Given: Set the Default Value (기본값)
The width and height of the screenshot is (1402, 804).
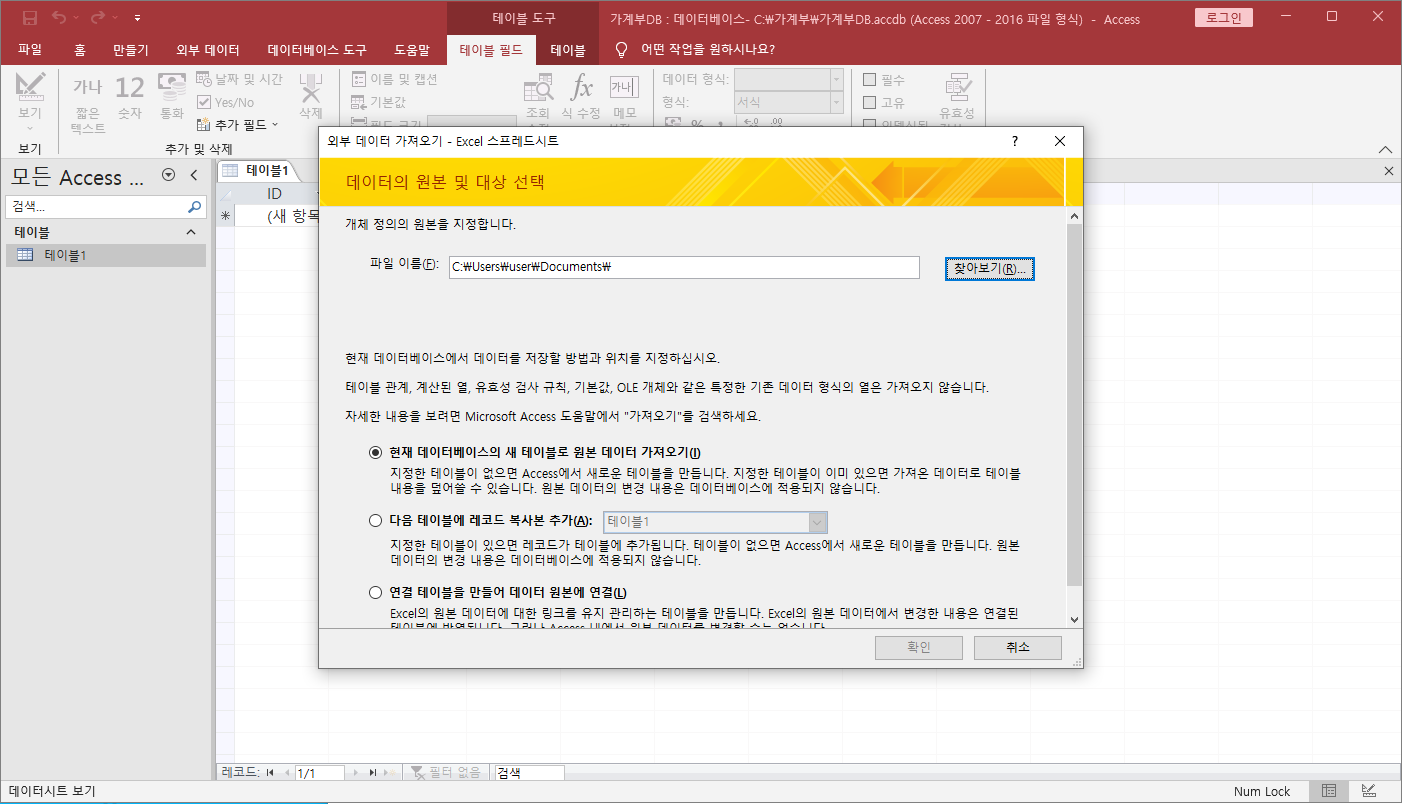Looking at the screenshot, I should pos(378,102).
